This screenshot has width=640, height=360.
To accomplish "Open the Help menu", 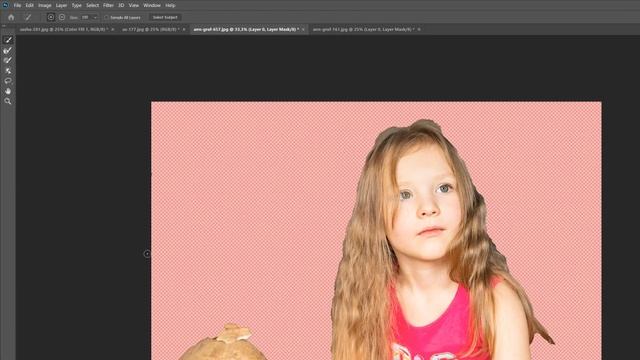I will 170,5.
